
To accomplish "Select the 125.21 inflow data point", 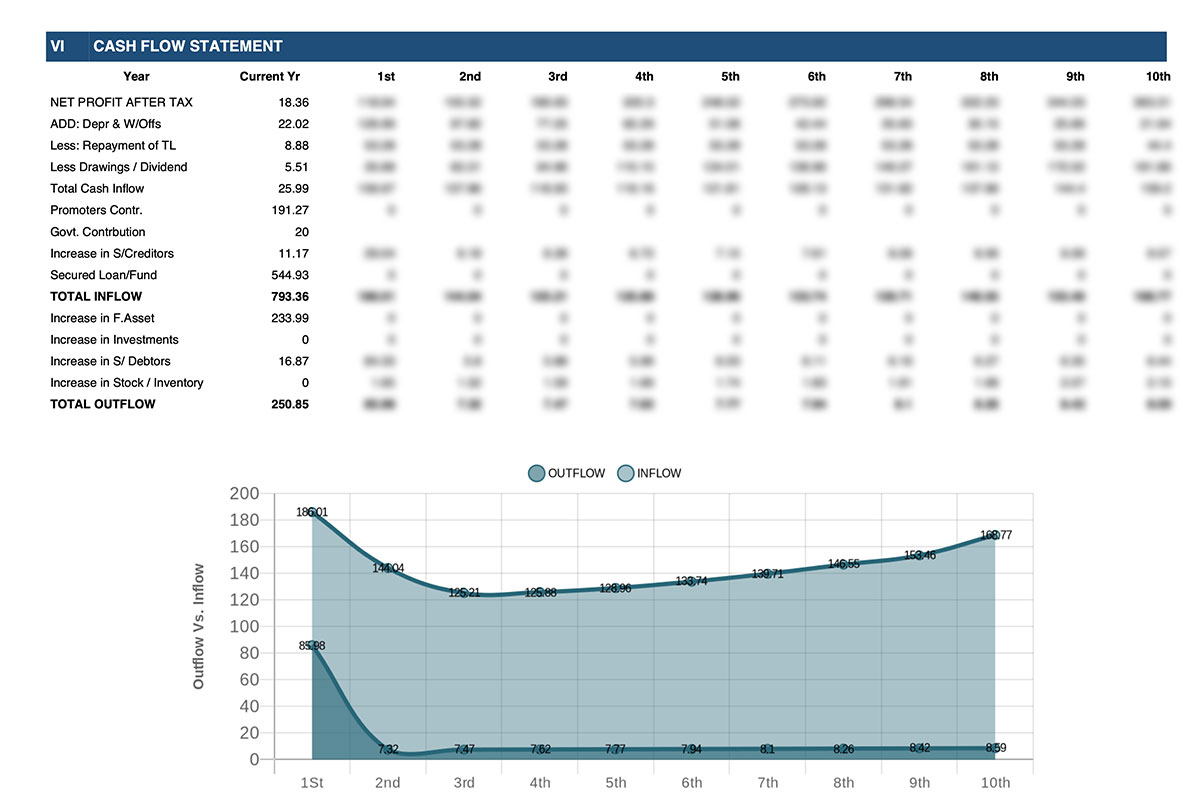I will [464, 593].
